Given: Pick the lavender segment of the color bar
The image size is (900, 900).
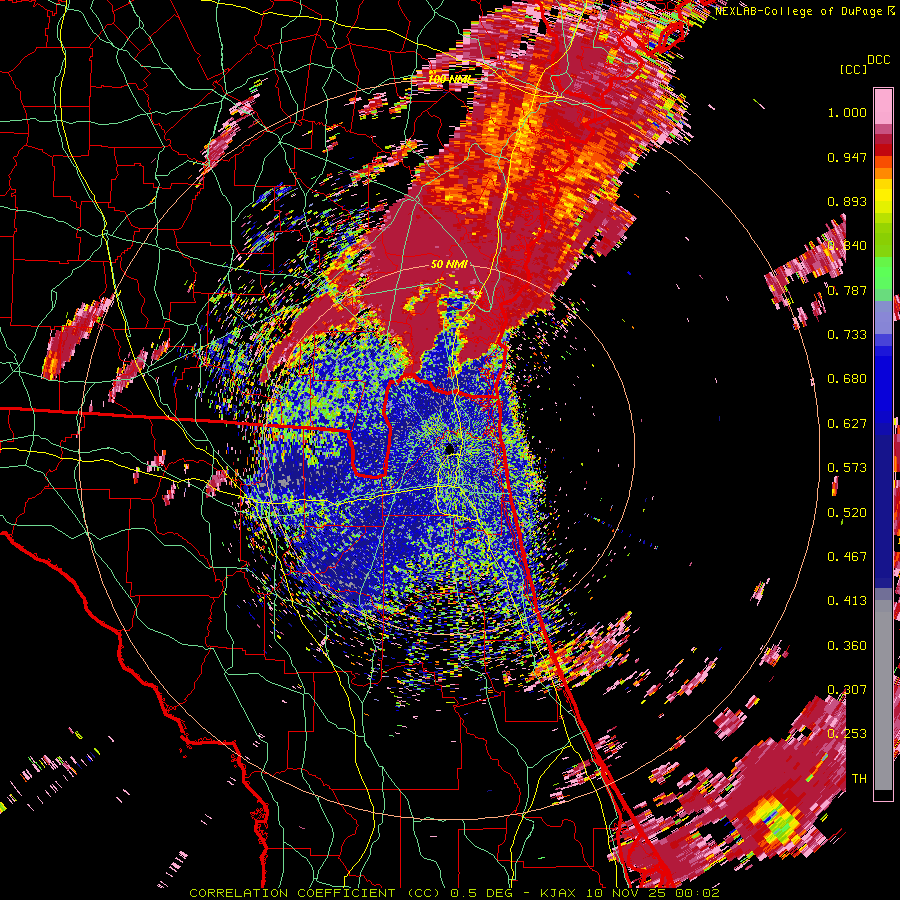Looking at the screenshot, I should coord(883,318).
